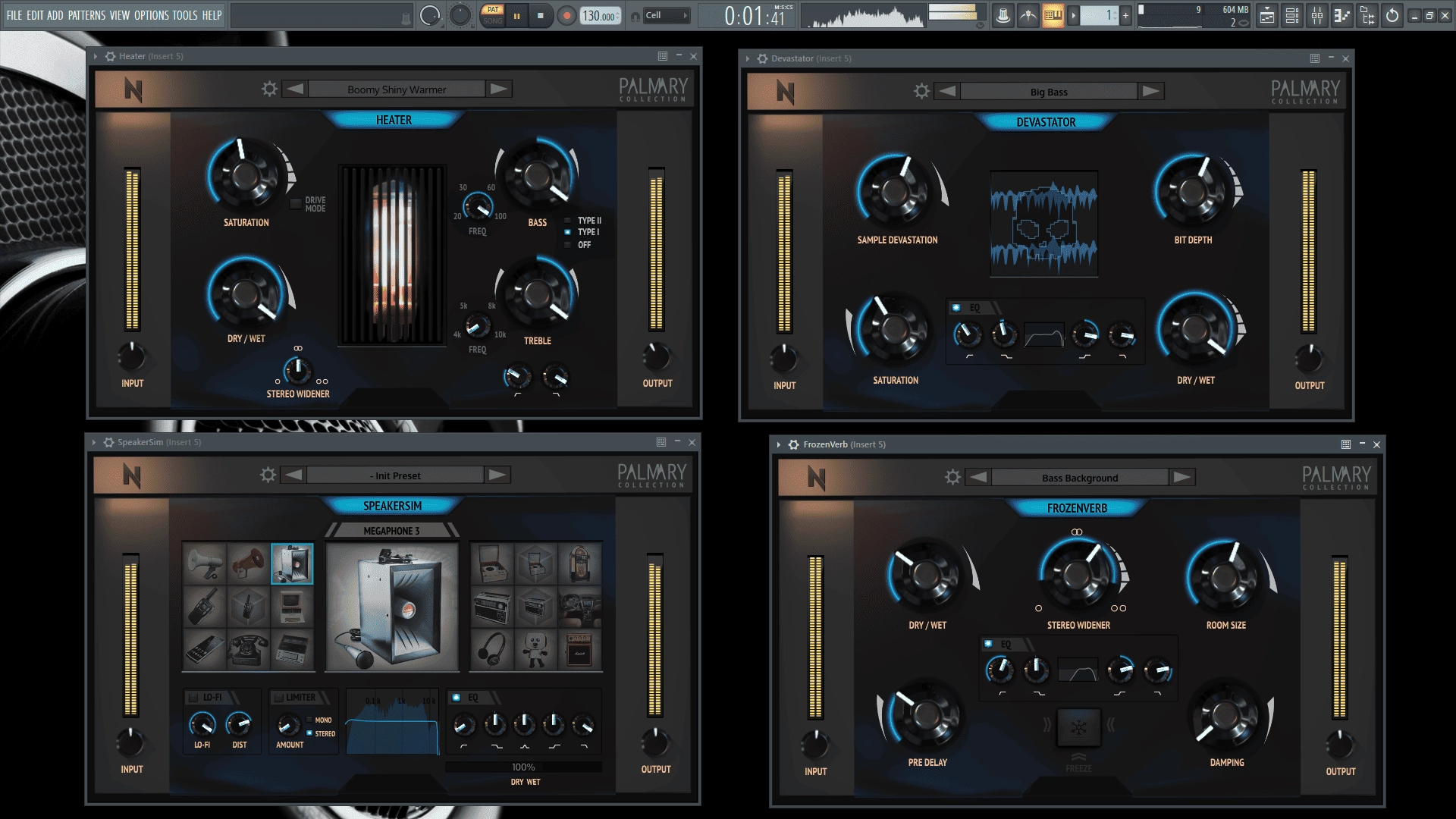1456x819 pixels.
Task: Select Type I bass mode in Heater
Action: tap(568, 232)
